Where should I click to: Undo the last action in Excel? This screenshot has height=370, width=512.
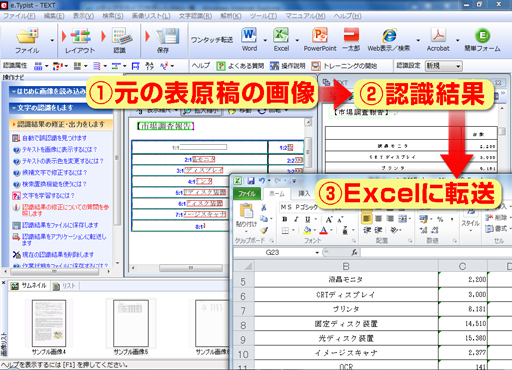click(x=262, y=181)
